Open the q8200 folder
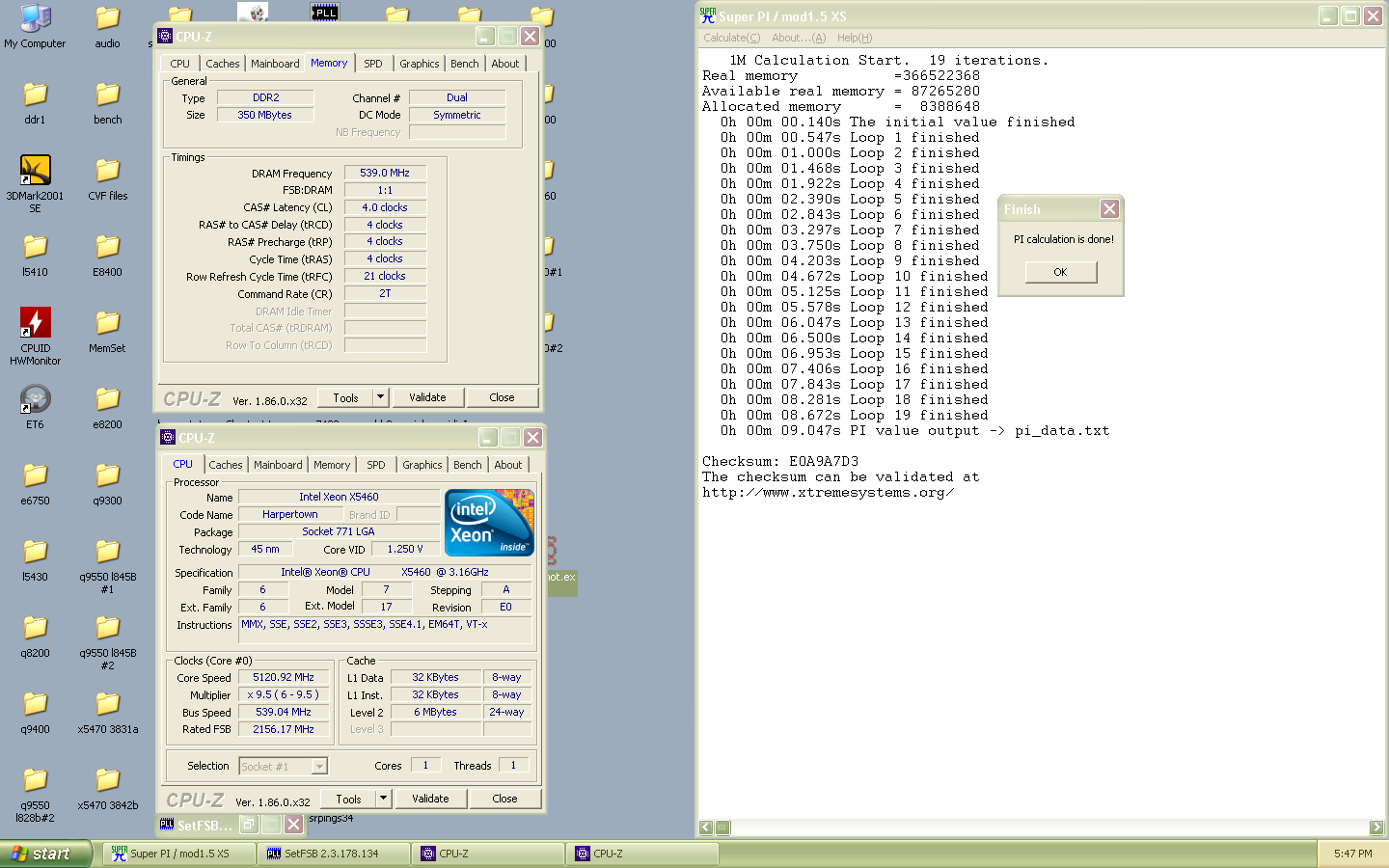Viewport: 1389px width, 868px height. [35, 636]
